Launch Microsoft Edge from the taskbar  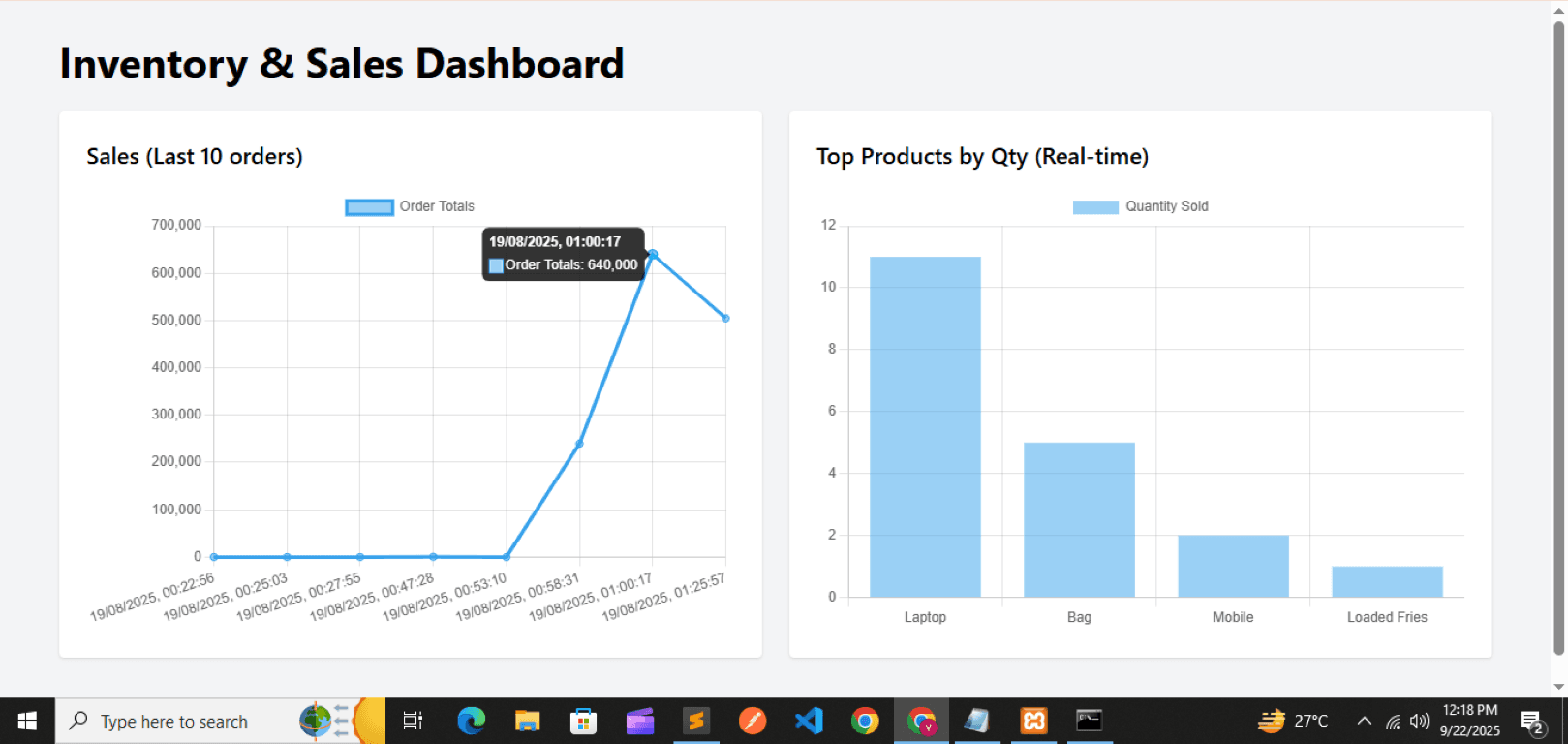tap(472, 721)
